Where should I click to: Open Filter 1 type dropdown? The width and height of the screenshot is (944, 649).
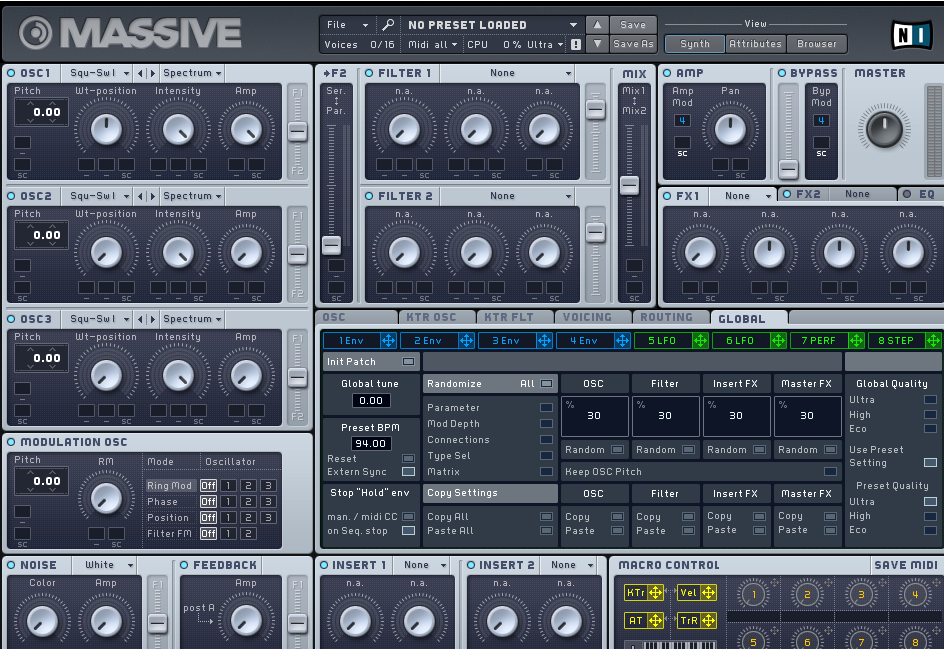(x=507, y=73)
